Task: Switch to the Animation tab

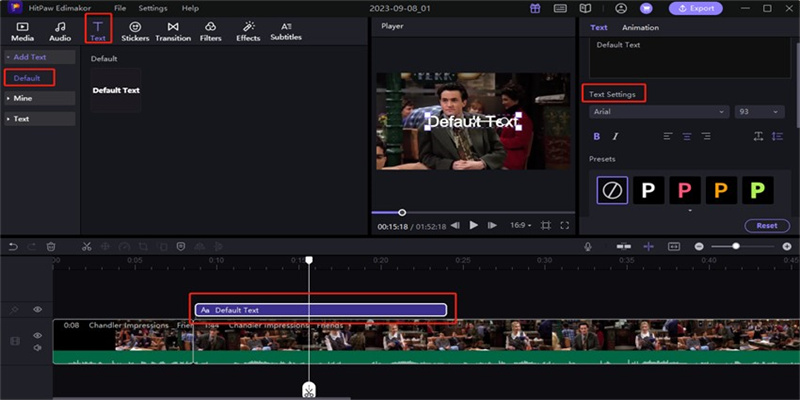Action: 640,28
